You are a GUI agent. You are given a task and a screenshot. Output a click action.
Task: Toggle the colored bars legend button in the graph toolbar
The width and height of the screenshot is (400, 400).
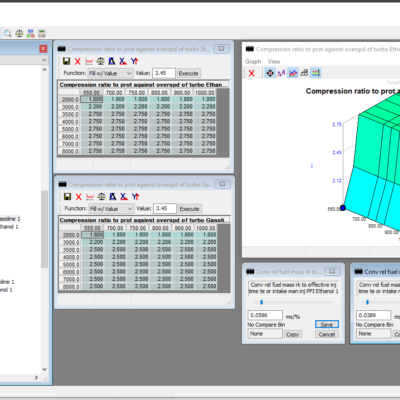click(x=315, y=73)
